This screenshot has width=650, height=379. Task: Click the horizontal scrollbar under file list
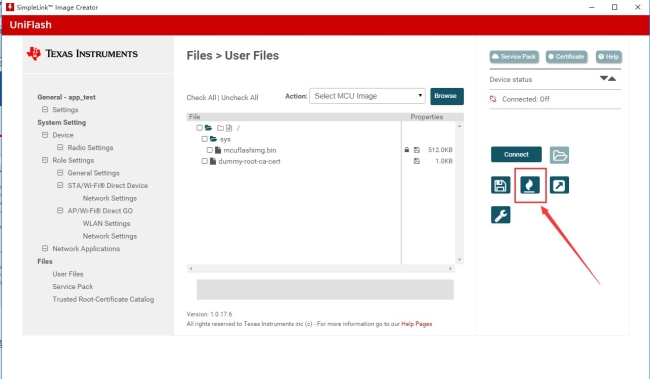tap(320, 269)
